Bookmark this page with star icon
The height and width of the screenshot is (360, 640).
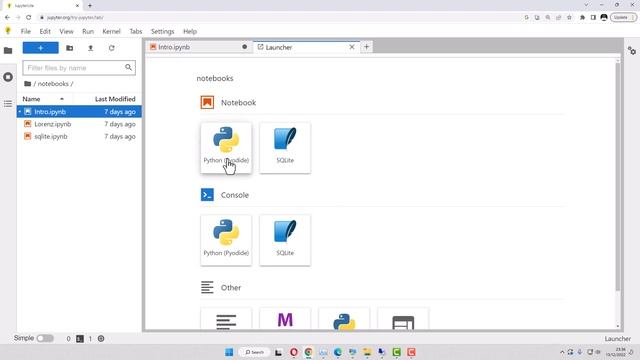click(x=569, y=18)
